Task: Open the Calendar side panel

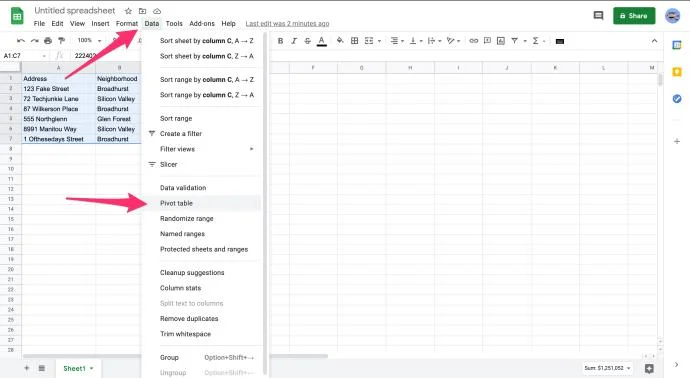Action: pos(677,45)
